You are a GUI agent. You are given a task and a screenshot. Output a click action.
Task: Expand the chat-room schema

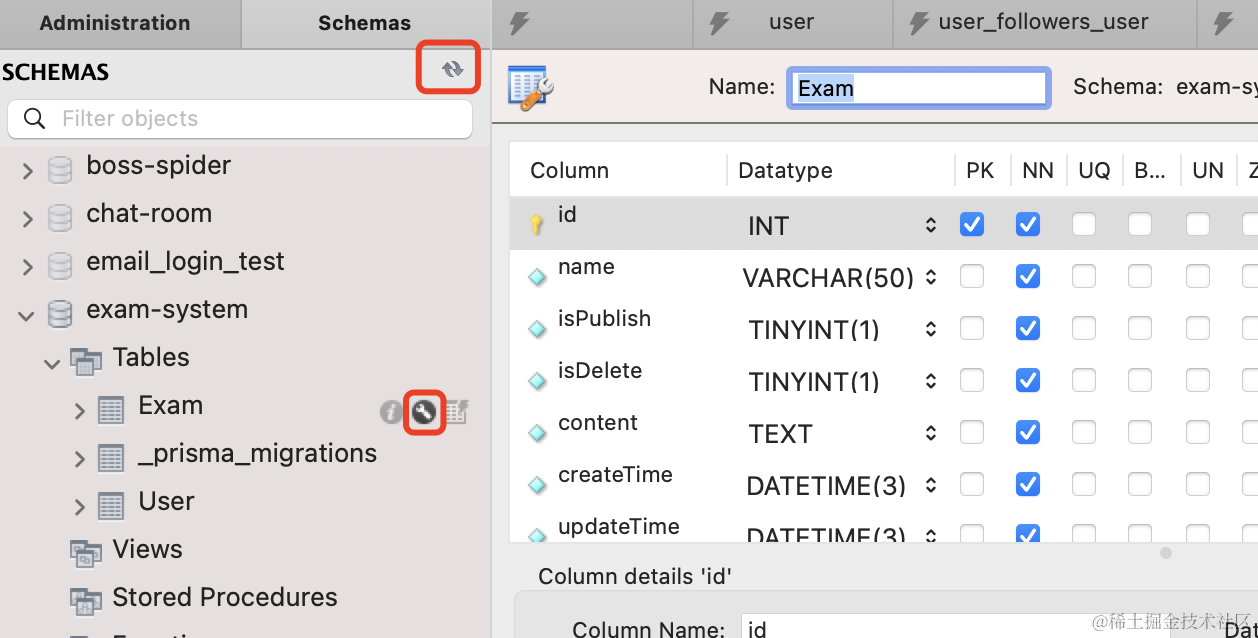(x=27, y=219)
